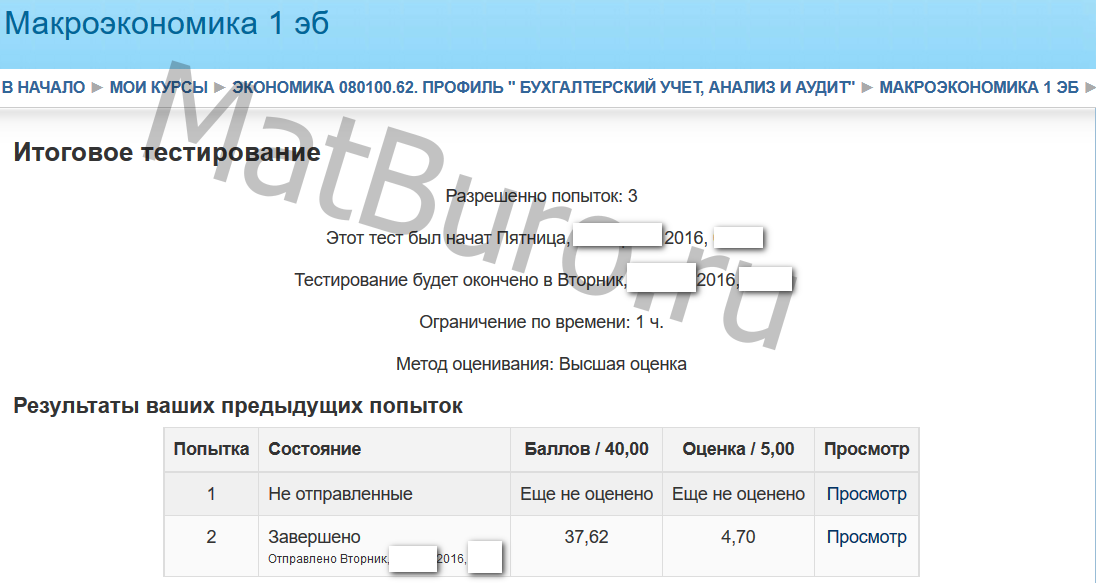Click the score 37,62 cell
1096x583 pixels.
pyautogui.click(x=586, y=537)
